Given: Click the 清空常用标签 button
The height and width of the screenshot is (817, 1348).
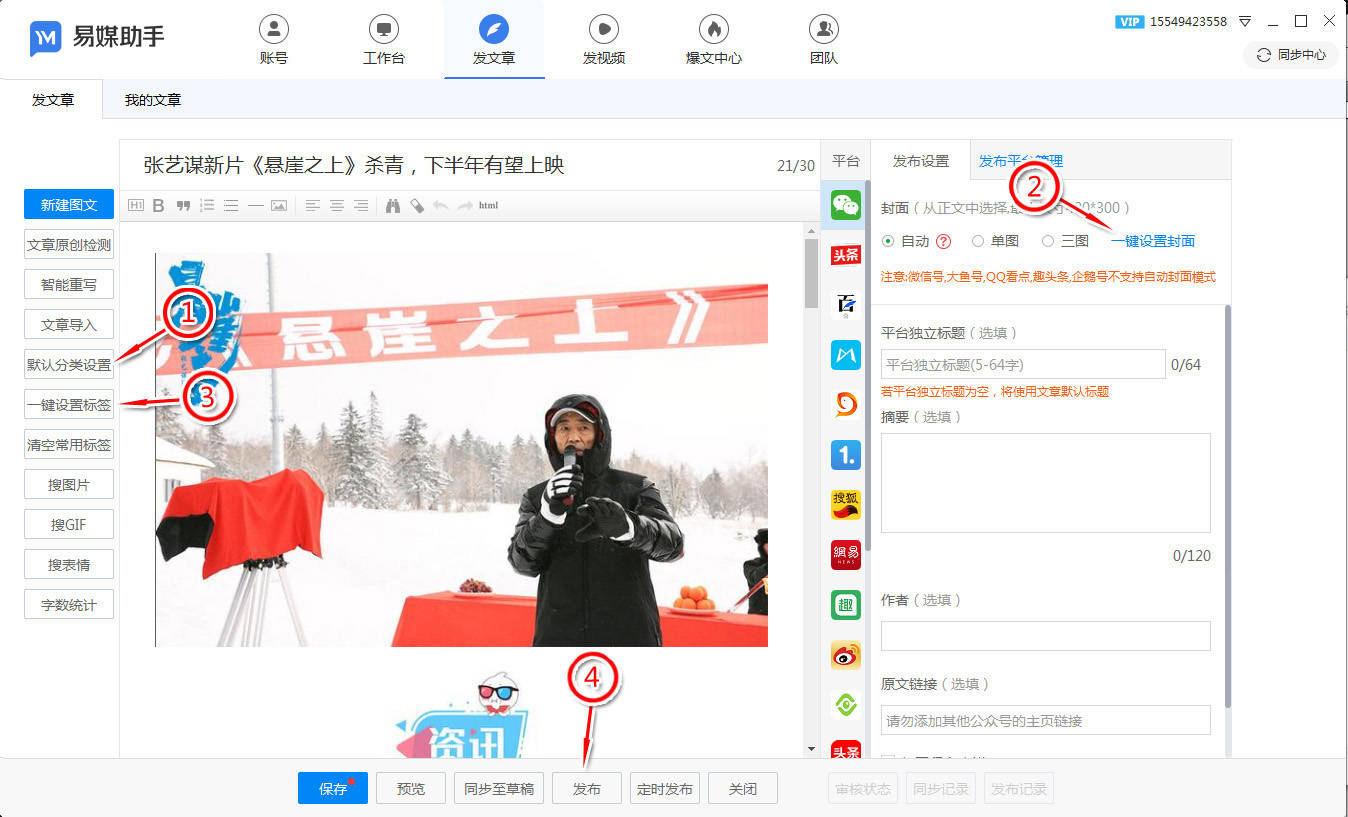Looking at the screenshot, I should [x=69, y=445].
